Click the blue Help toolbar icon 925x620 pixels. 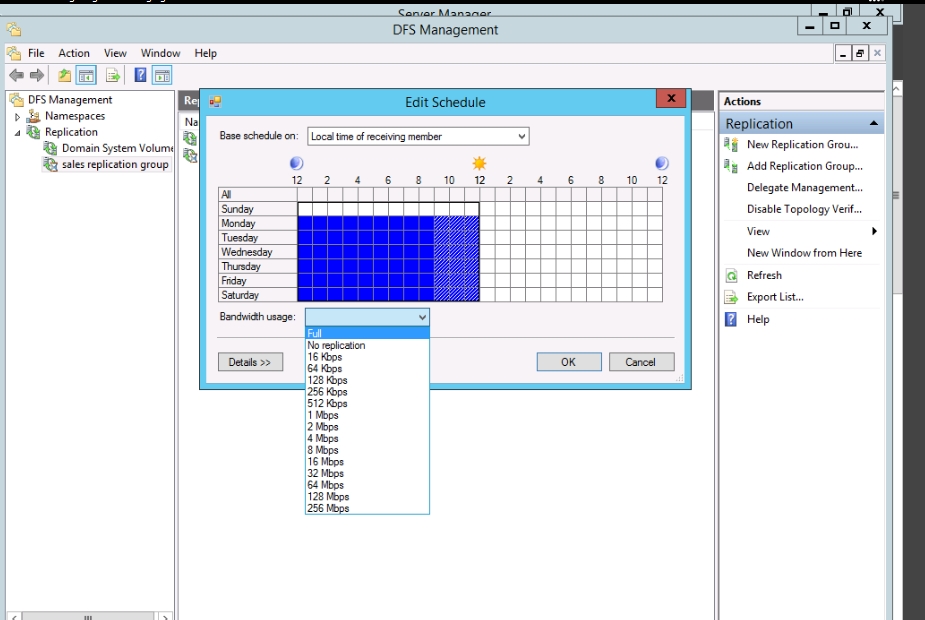coord(141,75)
